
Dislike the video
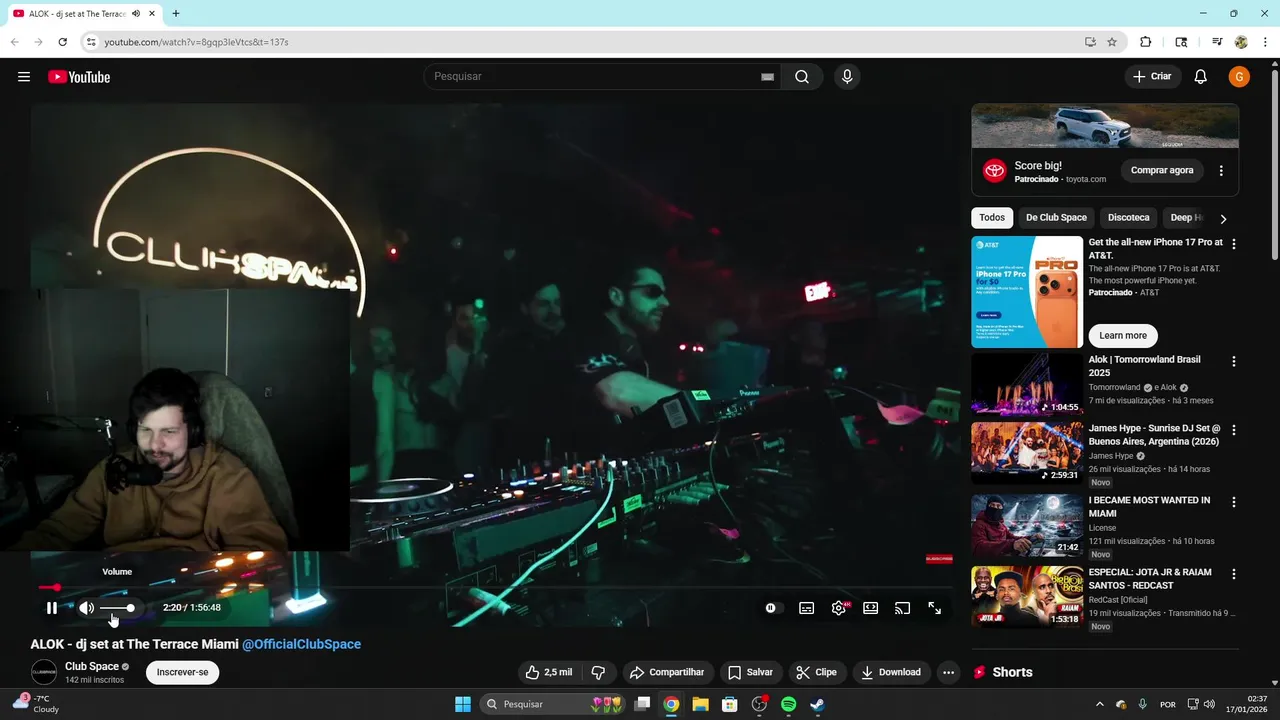(x=598, y=672)
